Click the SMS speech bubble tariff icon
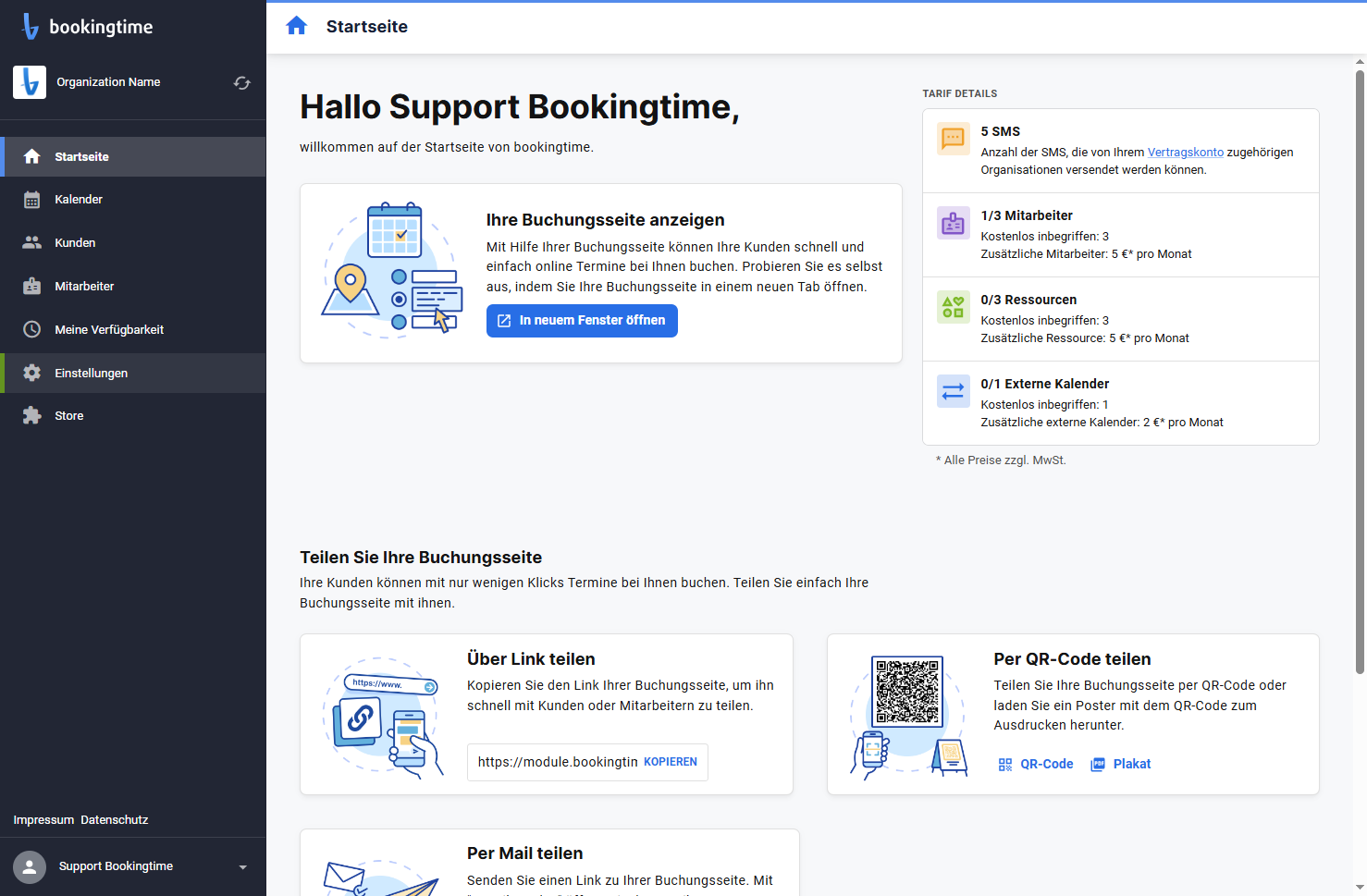1367x896 pixels. [954, 139]
